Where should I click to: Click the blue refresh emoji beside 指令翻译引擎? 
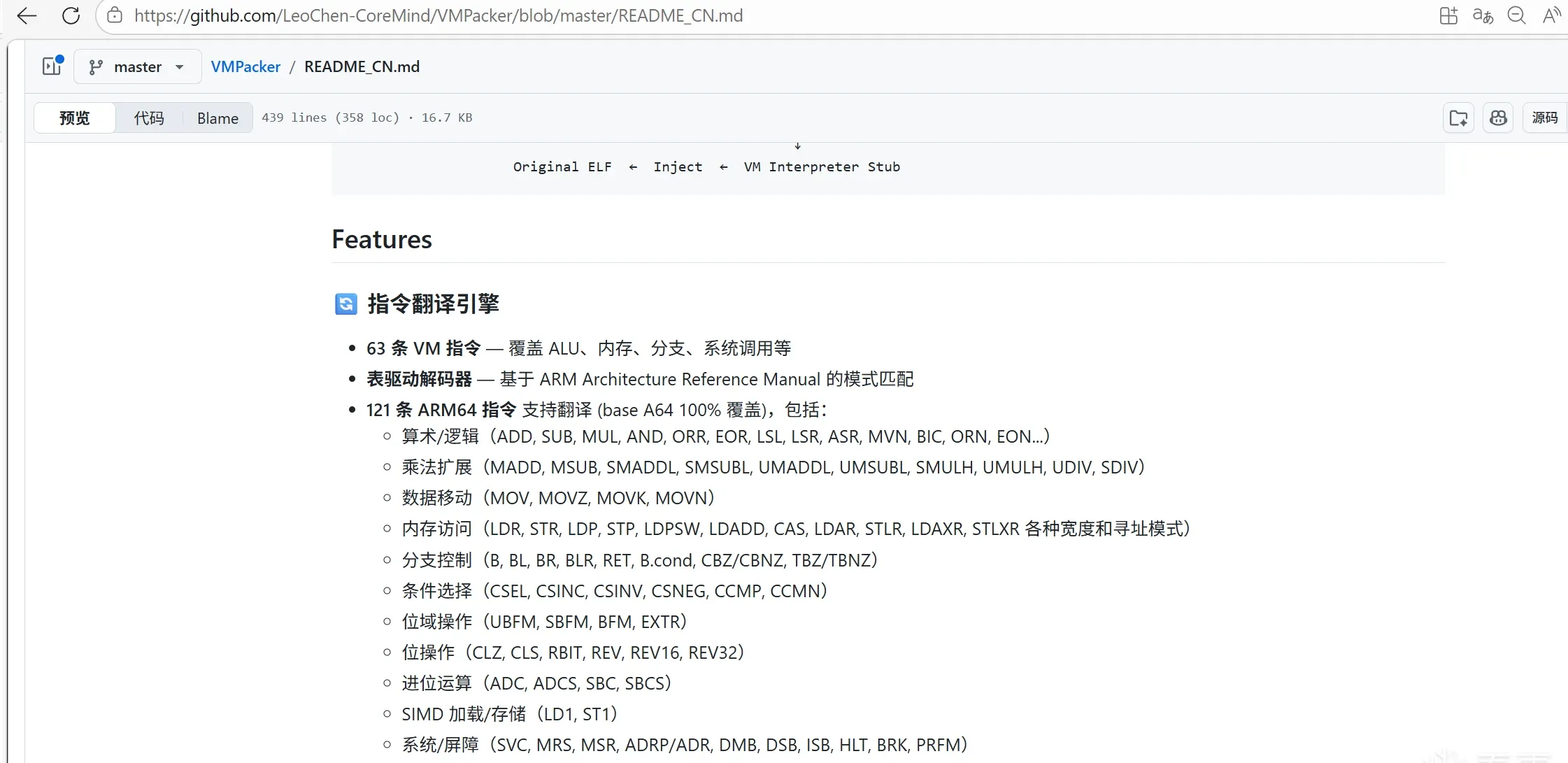[x=345, y=304]
